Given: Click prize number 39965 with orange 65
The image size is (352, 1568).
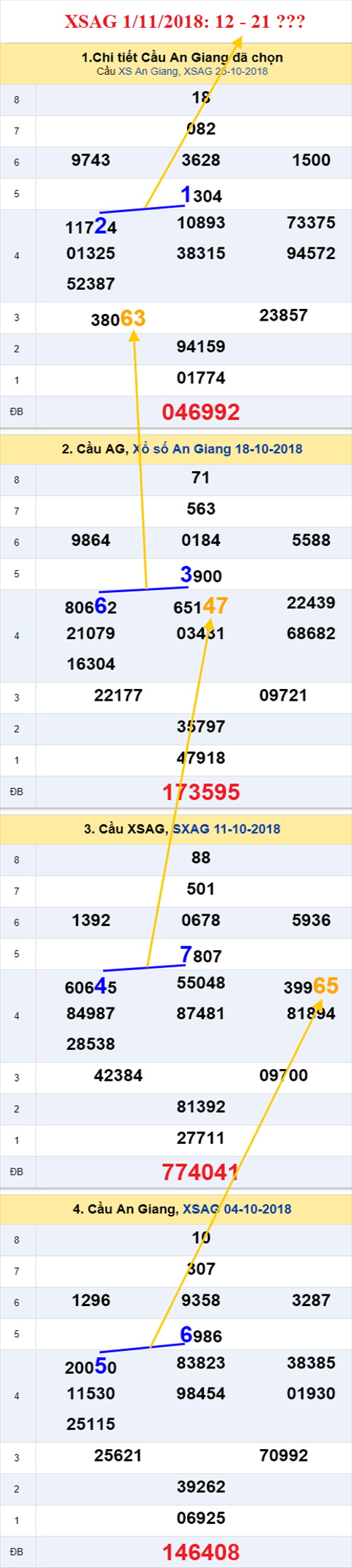Looking at the screenshot, I should [x=311, y=987].
